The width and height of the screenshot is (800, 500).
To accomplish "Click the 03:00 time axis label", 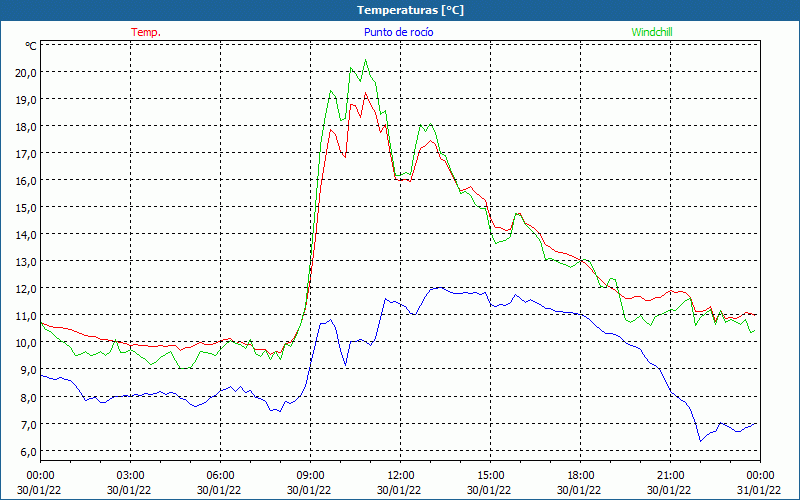I will [x=131, y=476].
